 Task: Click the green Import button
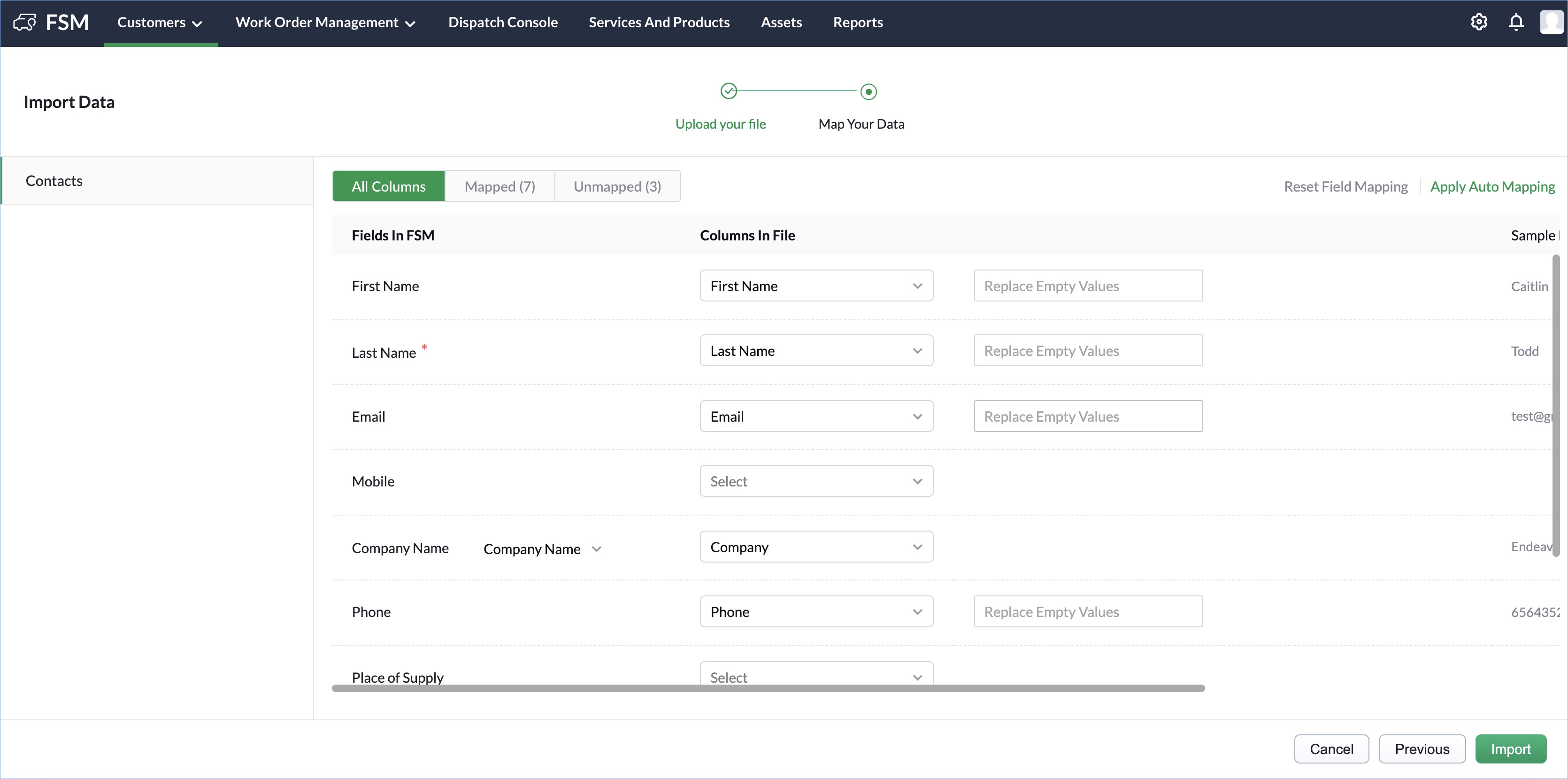click(1510, 749)
